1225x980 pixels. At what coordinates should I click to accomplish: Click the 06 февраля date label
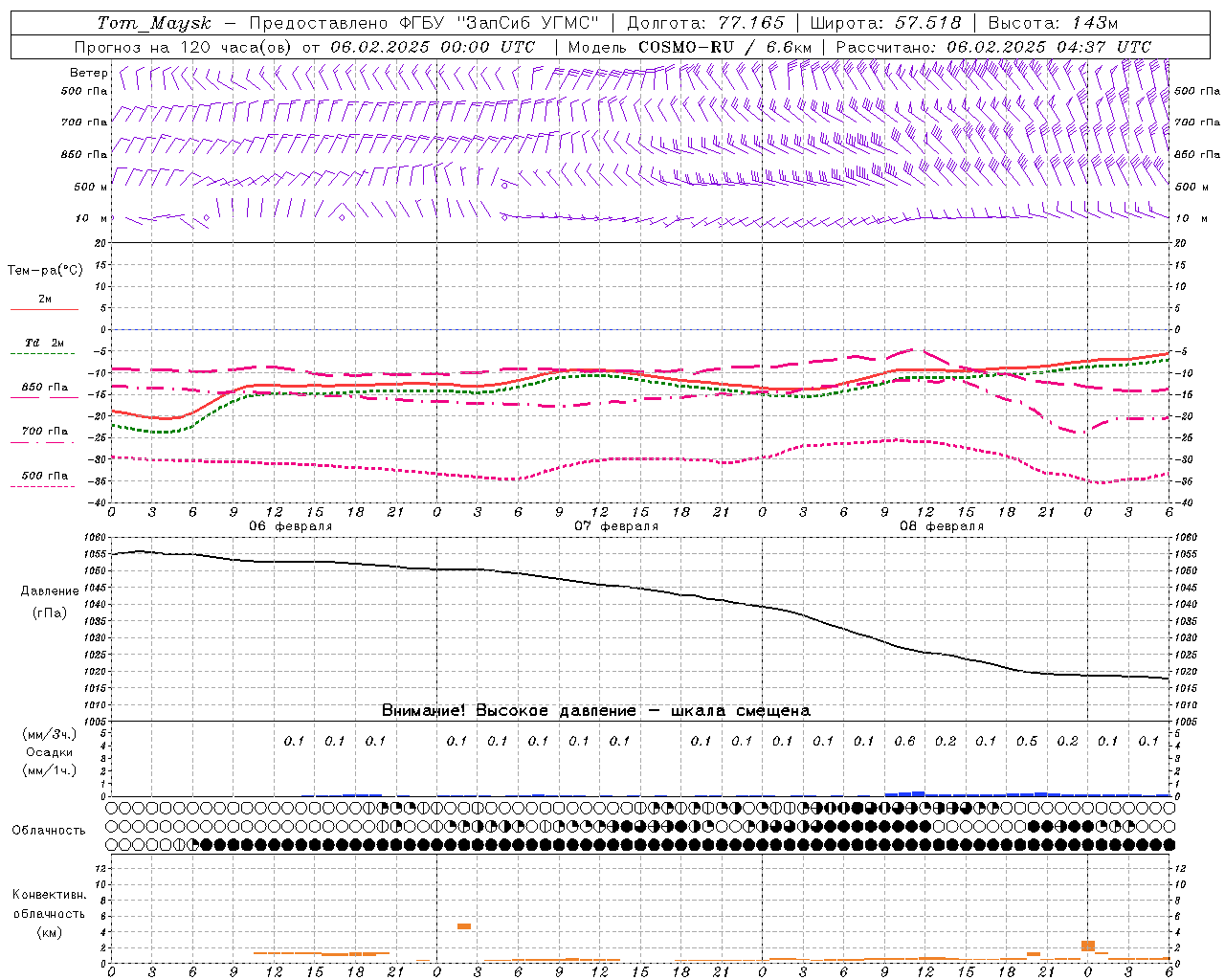291,526
